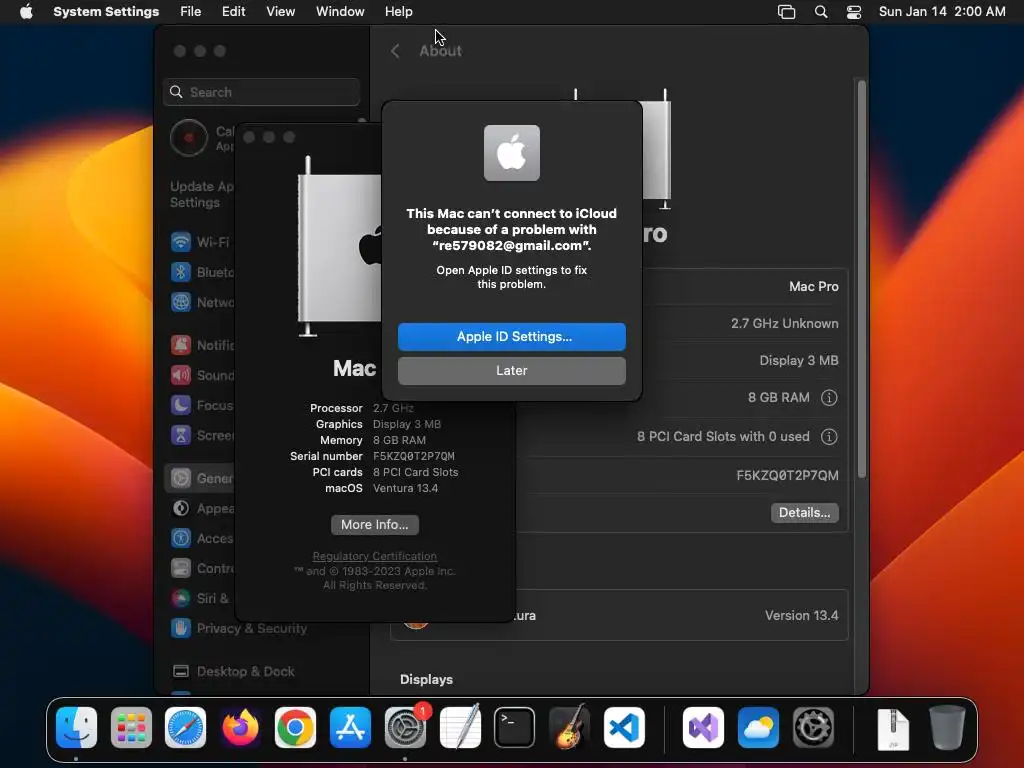This screenshot has width=1024, height=768.
Task: Open the Edit menu
Action: (x=233, y=12)
